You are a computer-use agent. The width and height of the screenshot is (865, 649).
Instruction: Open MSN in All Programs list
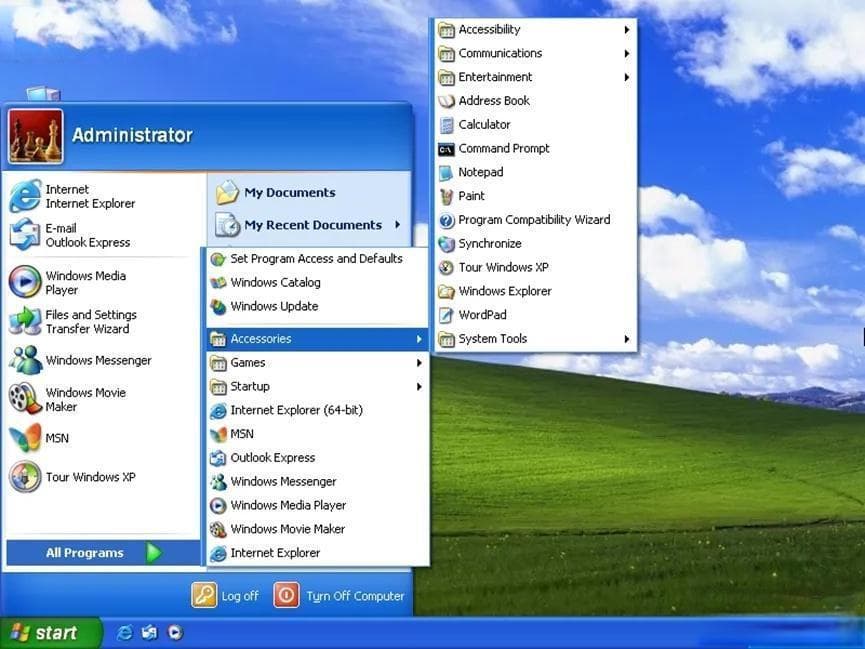[318, 434]
